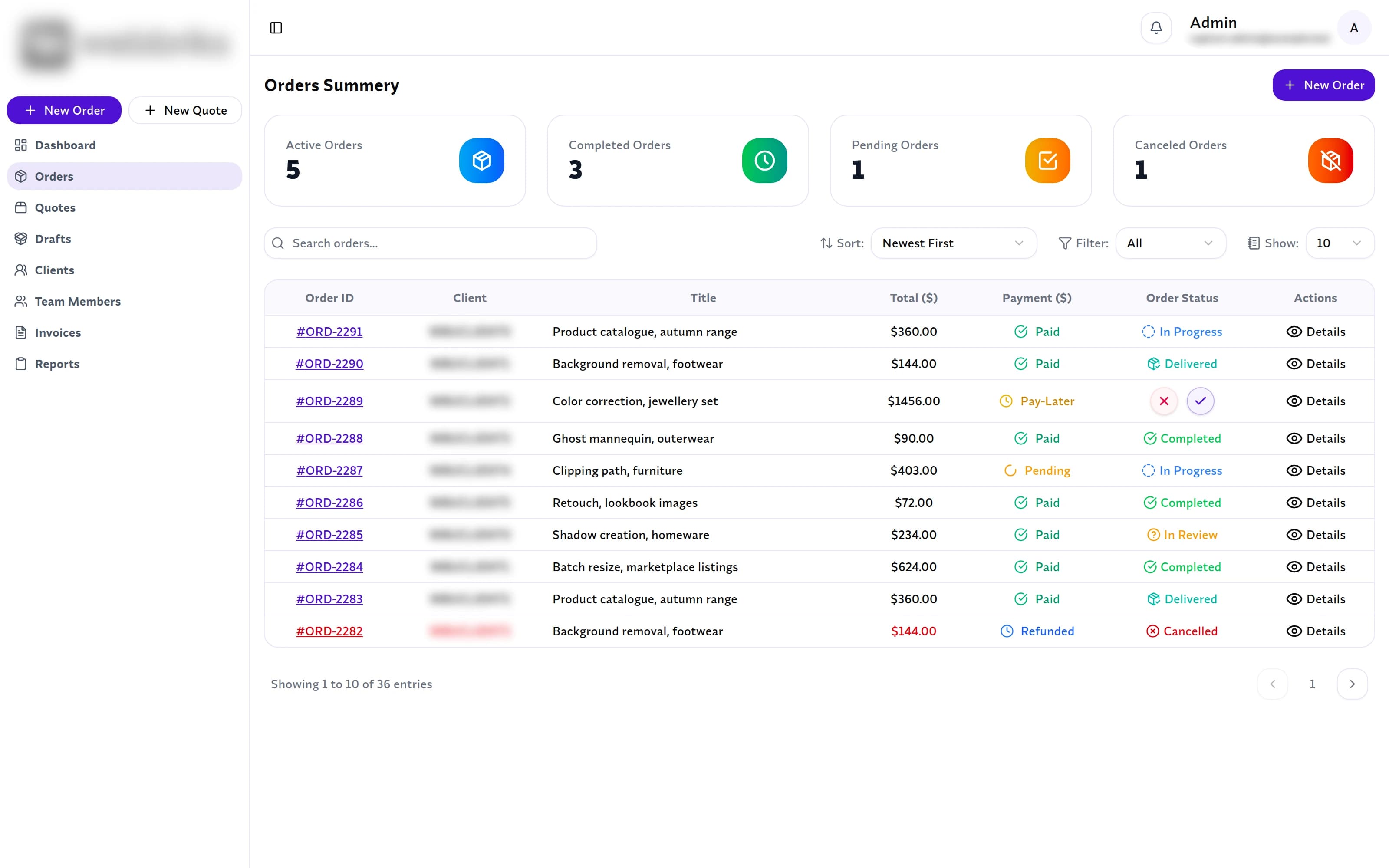Screen dimensions: 1389x868
Task: Click the Cancelled status icon for ORD-2282
Action: (1152, 631)
